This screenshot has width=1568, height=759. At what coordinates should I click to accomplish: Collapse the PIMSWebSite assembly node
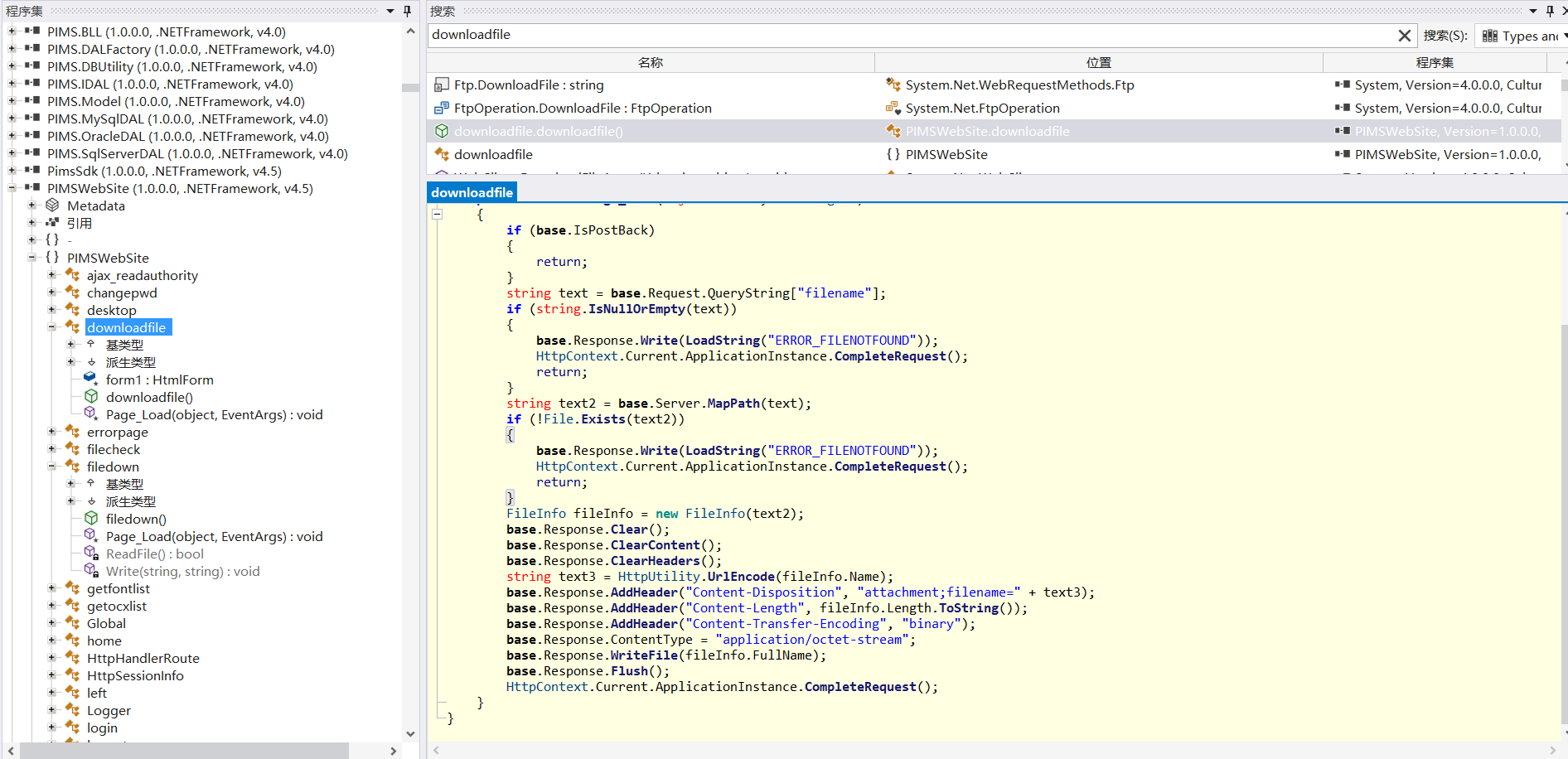12,188
